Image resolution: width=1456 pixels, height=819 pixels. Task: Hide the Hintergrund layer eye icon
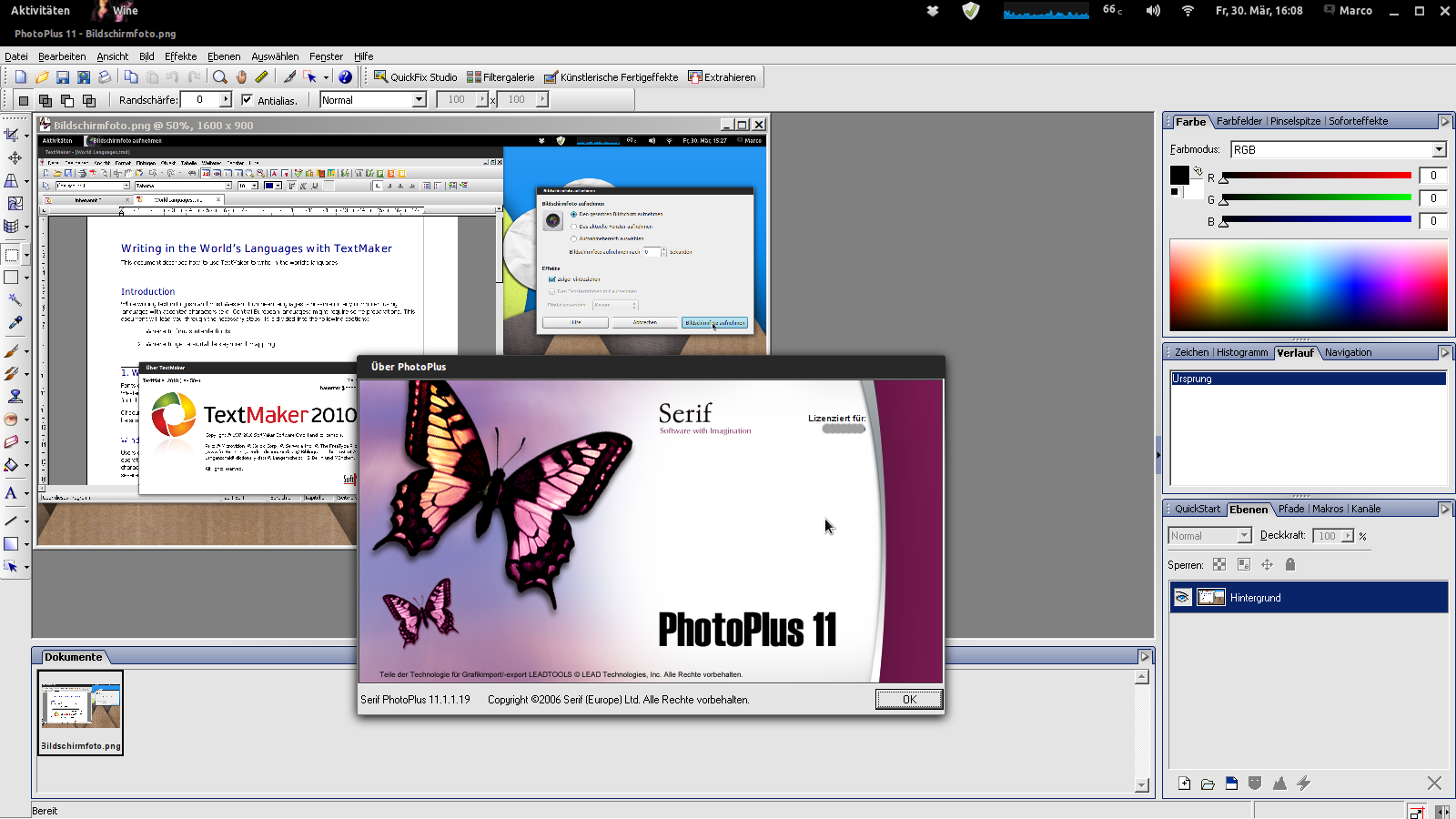1182,598
